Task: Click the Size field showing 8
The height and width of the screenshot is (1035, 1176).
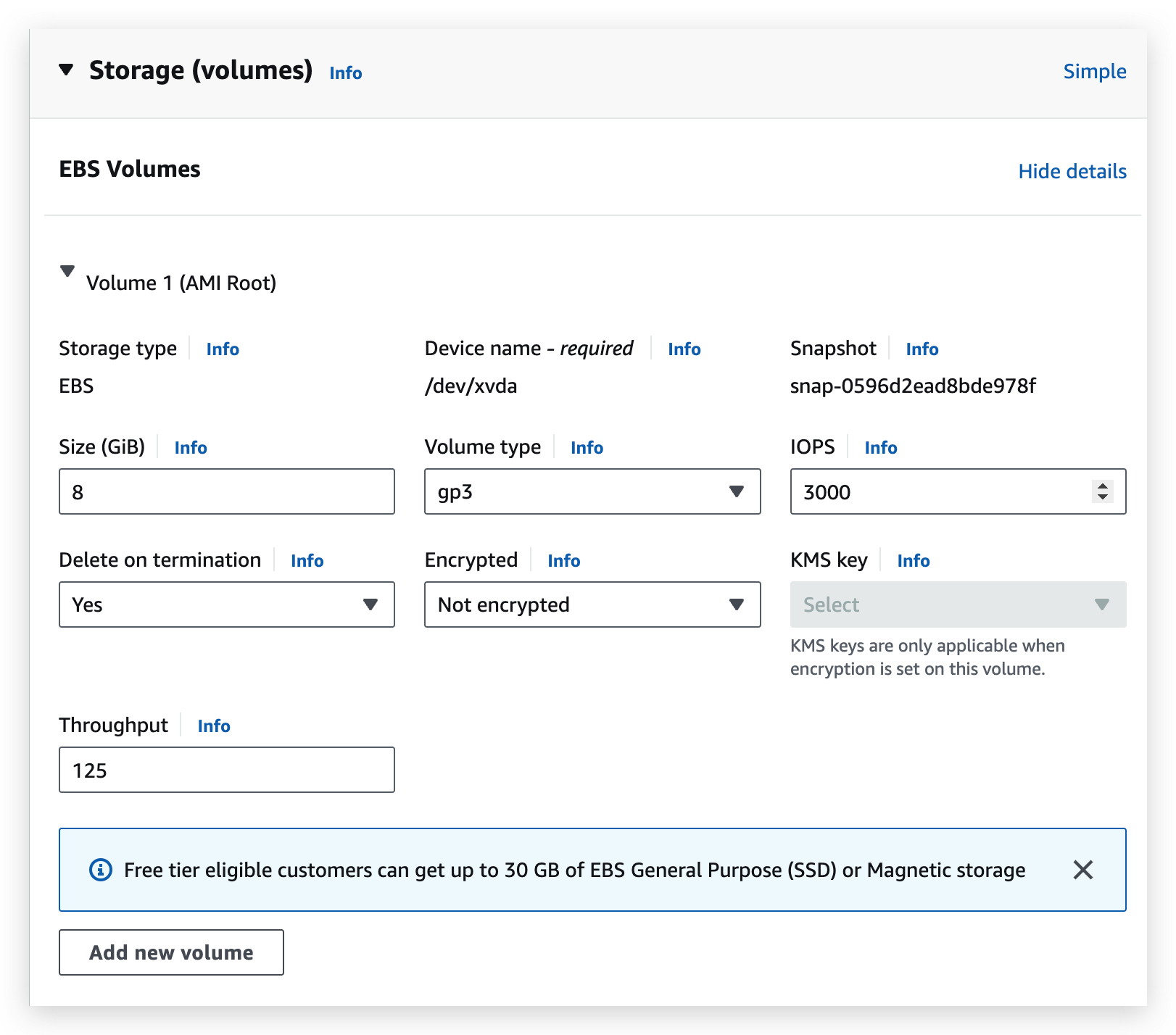Action: coord(226,491)
